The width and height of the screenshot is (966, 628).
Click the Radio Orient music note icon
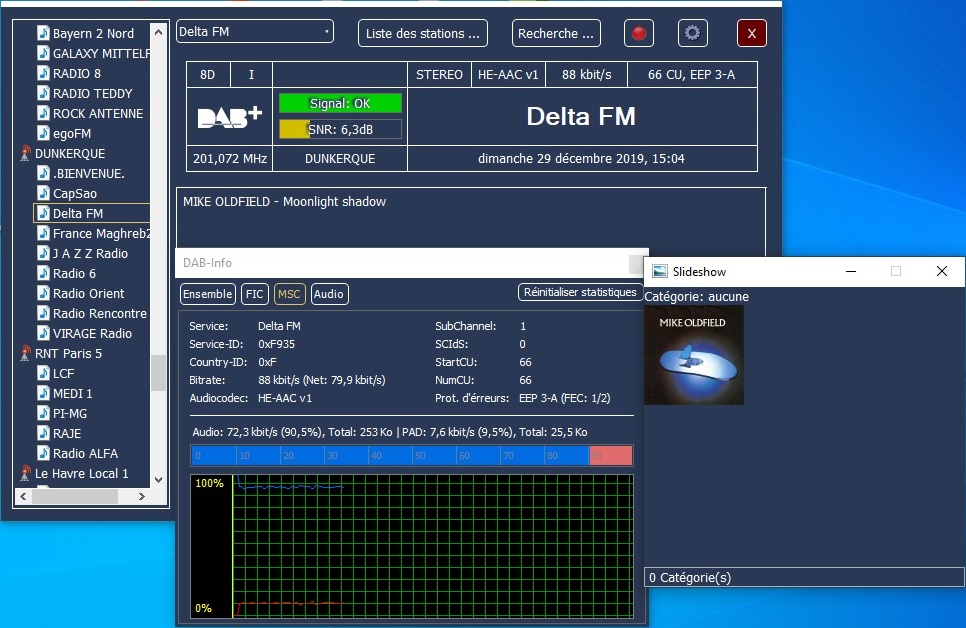[x=43, y=293]
